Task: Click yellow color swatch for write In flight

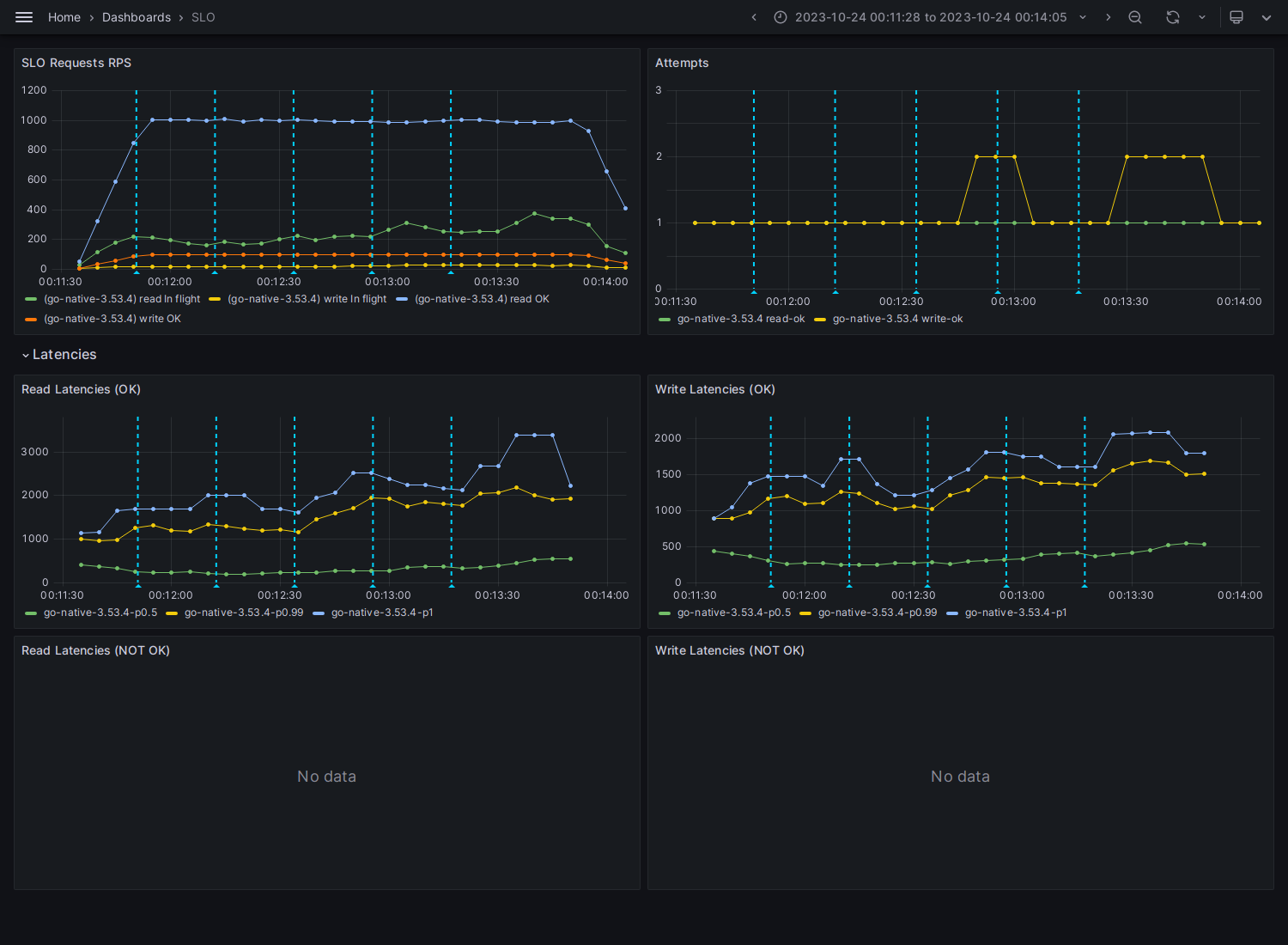Action: tap(215, 299)
